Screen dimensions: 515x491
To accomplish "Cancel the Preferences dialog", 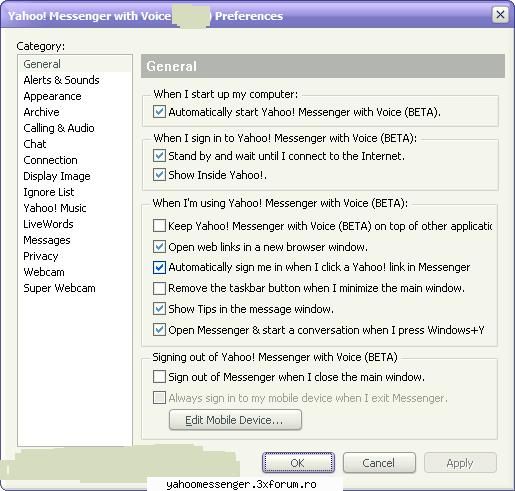I will point(379,463).
